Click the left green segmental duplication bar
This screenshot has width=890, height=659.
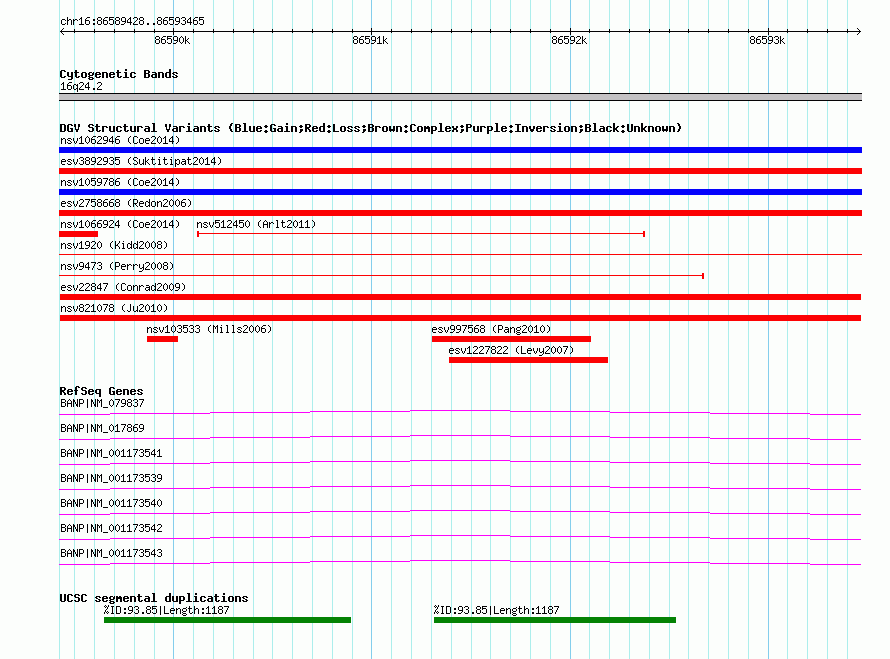(228, 620)
